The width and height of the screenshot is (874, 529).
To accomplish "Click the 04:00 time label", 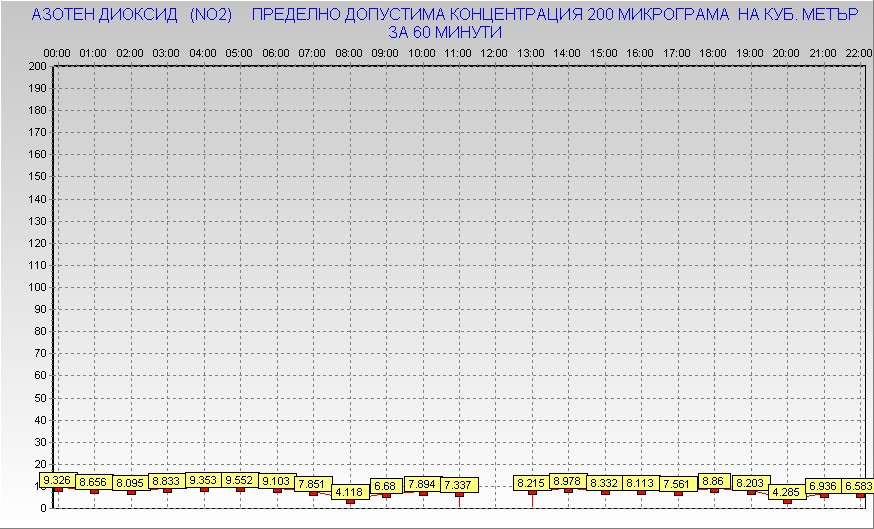I will click(x=203, y=54).
